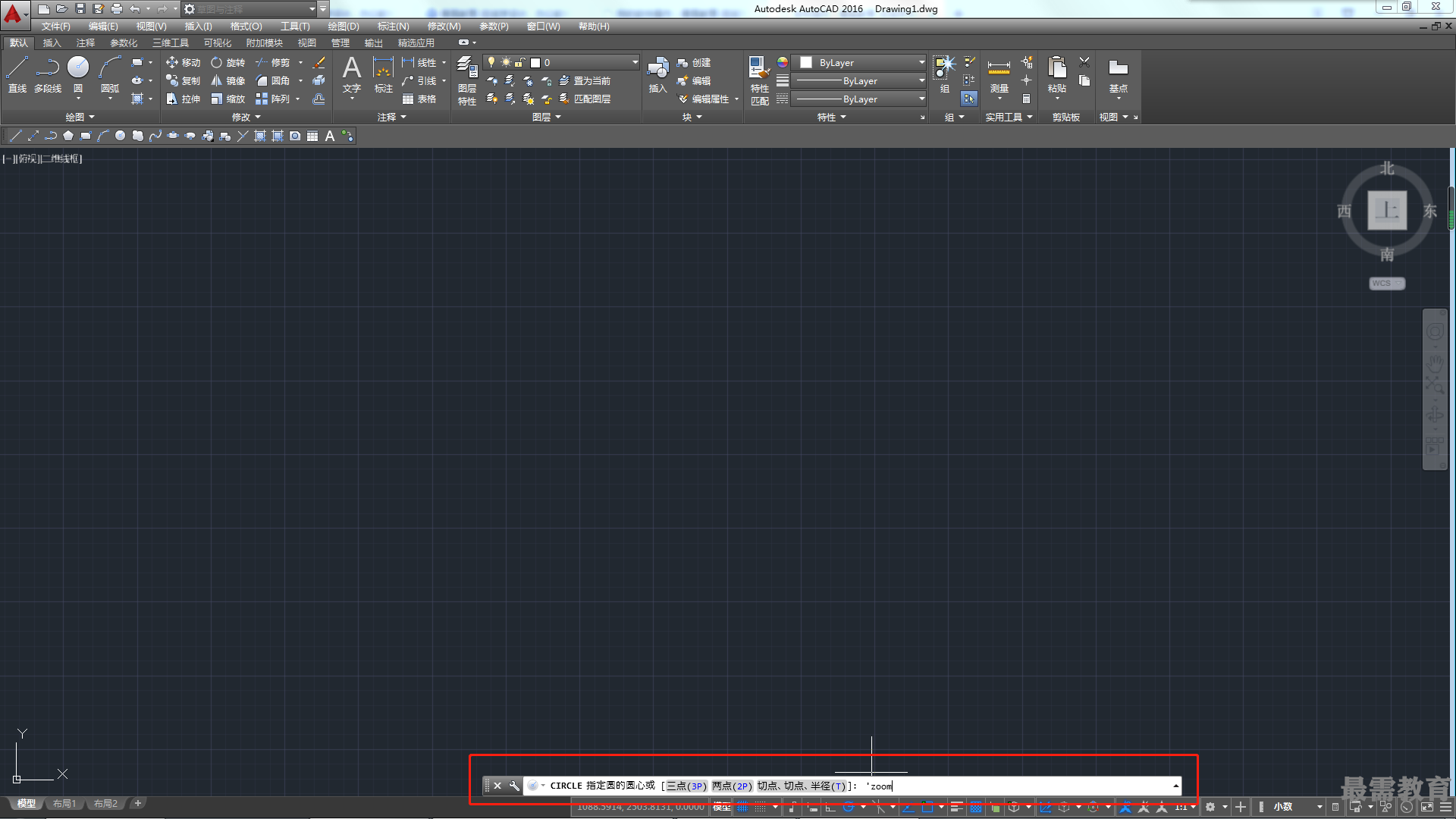Click the WCS button under the ViewCube
This screenshot has height=819, width=1456.
point(1387,283)
